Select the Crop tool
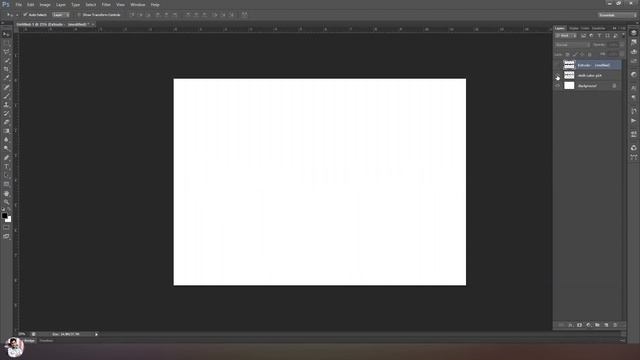 [6, 69]
